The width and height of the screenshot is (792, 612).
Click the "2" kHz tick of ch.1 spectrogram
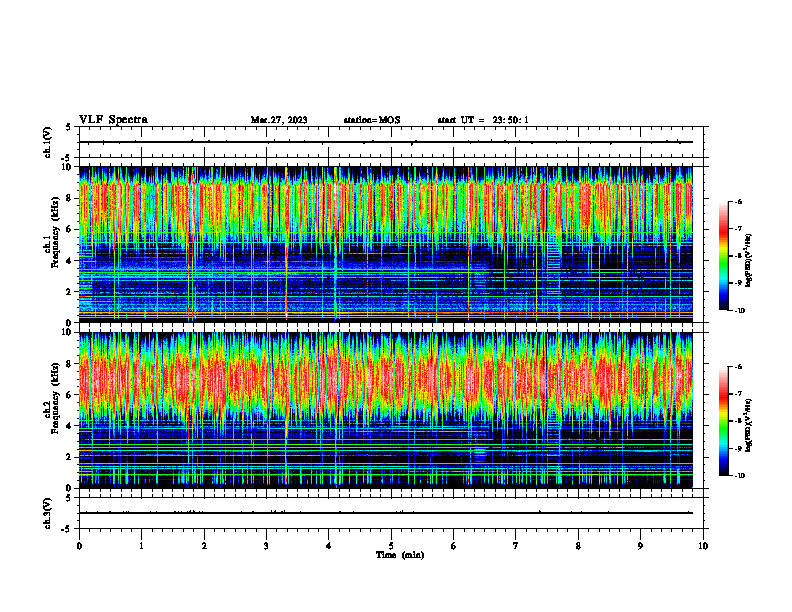69,291
